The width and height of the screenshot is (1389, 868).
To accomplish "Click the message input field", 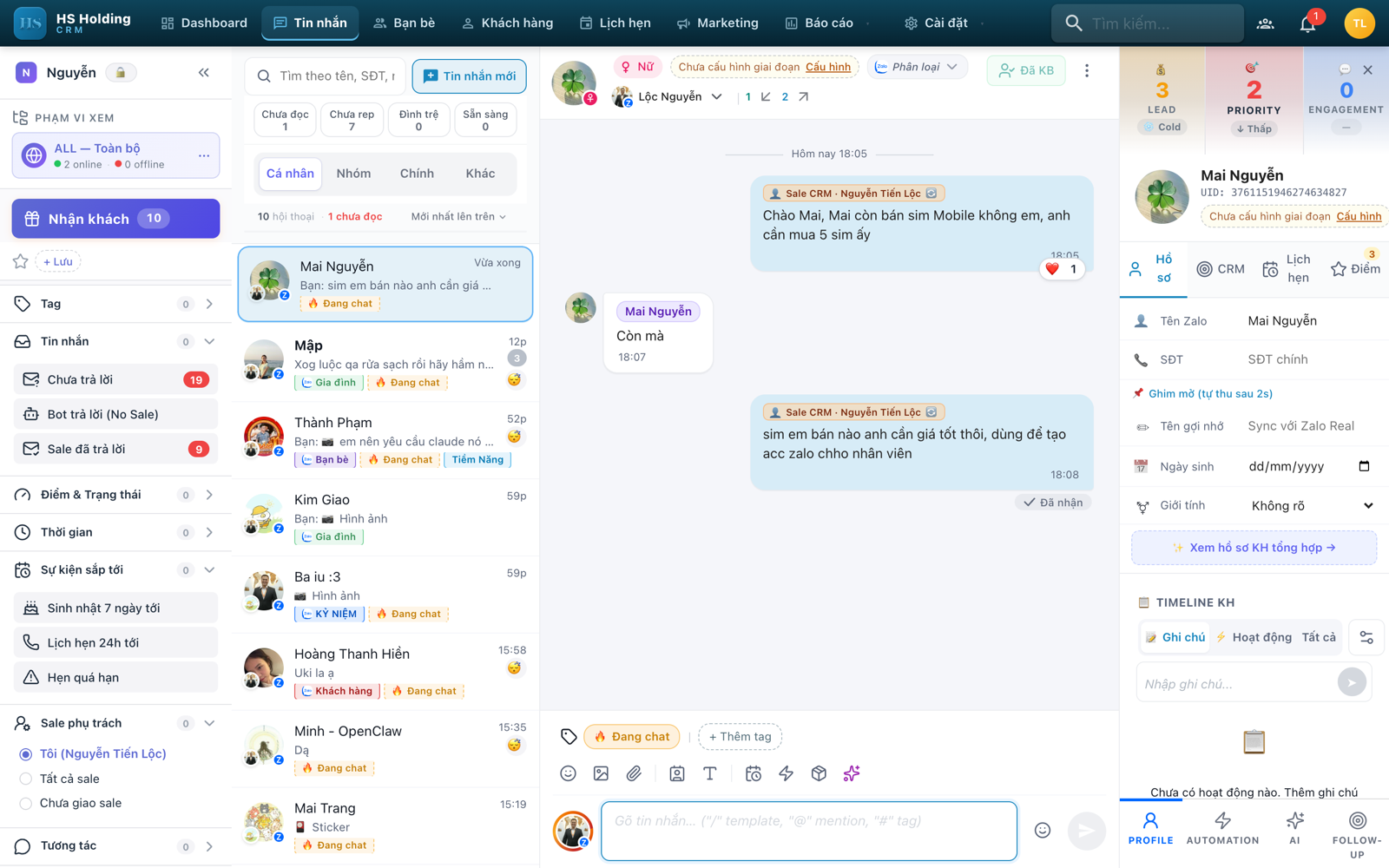I will coord(808,831).
